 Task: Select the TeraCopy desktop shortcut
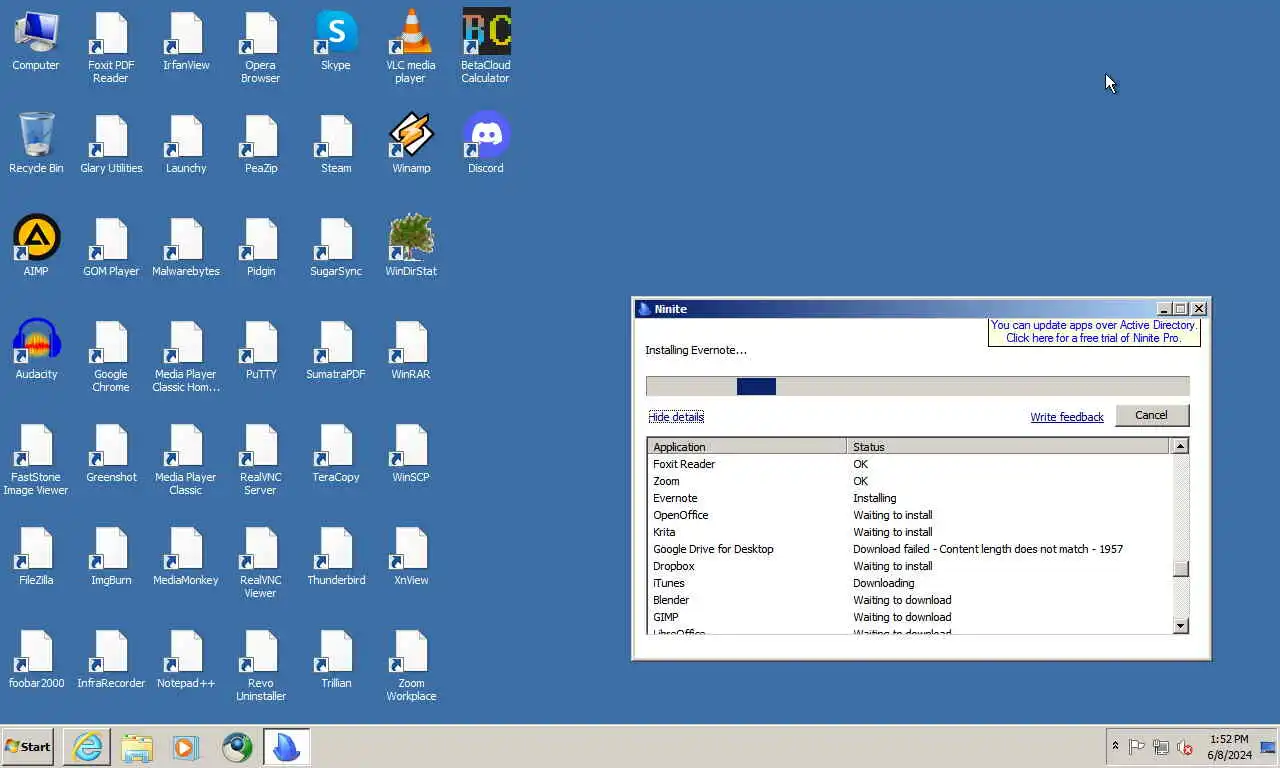coord(336,454)
